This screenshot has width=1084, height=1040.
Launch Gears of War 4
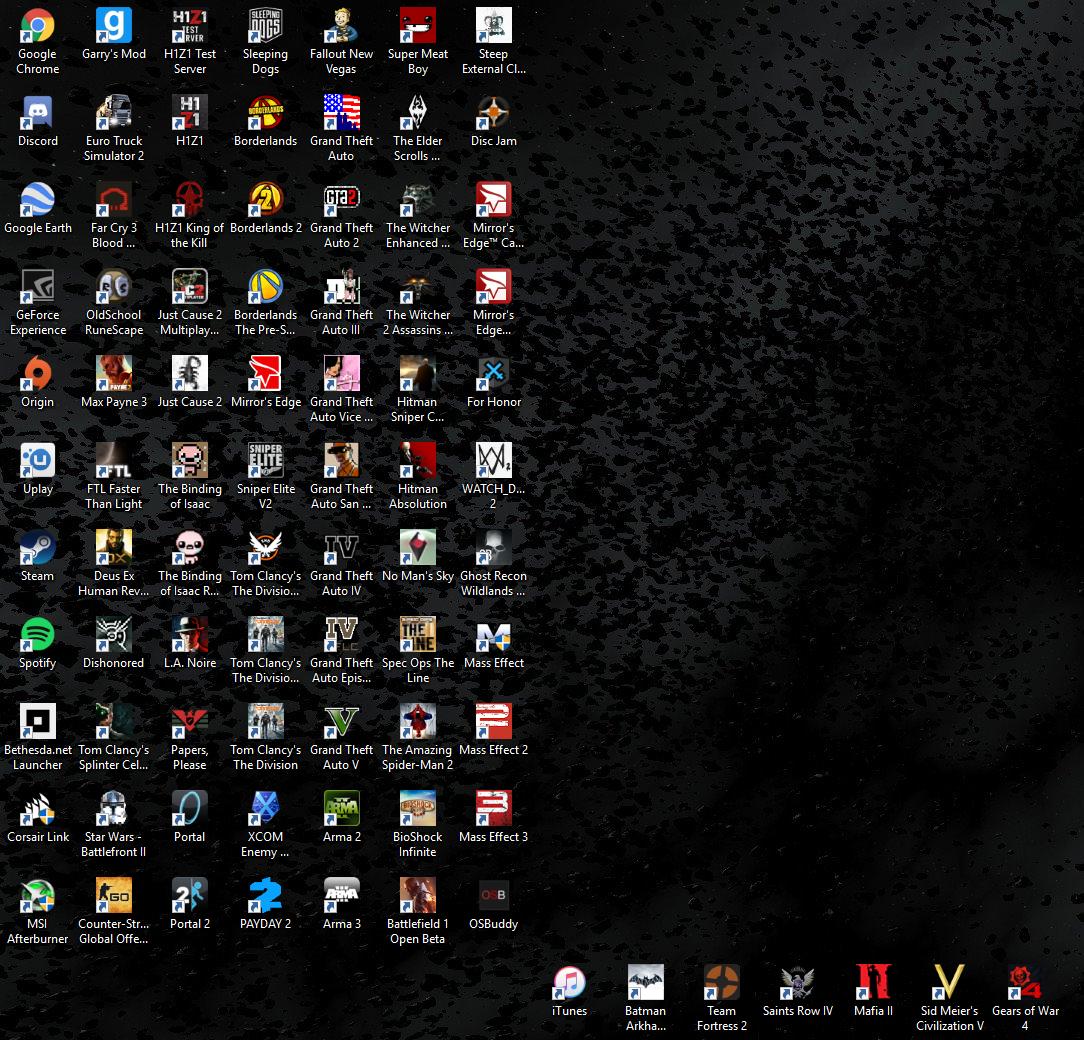click(1025, 981)
